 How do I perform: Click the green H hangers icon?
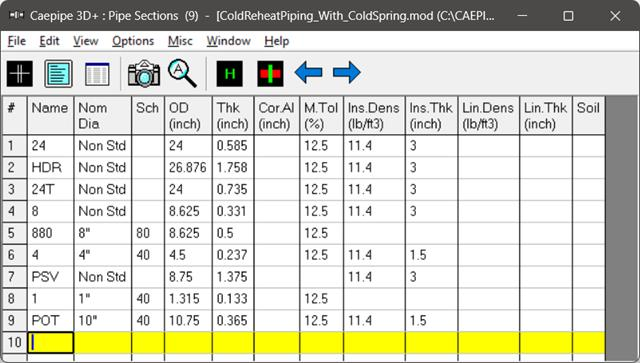click(x=229, y=73)
